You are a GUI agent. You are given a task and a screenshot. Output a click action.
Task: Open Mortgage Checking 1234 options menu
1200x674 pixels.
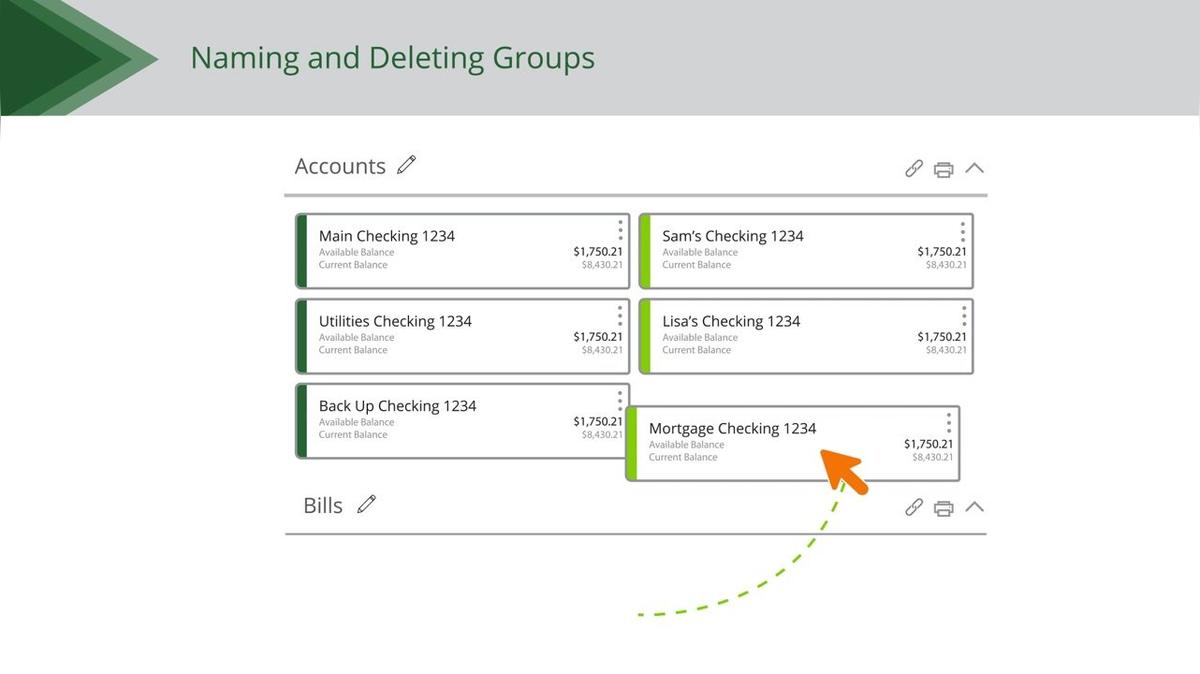tap(949, 422)
